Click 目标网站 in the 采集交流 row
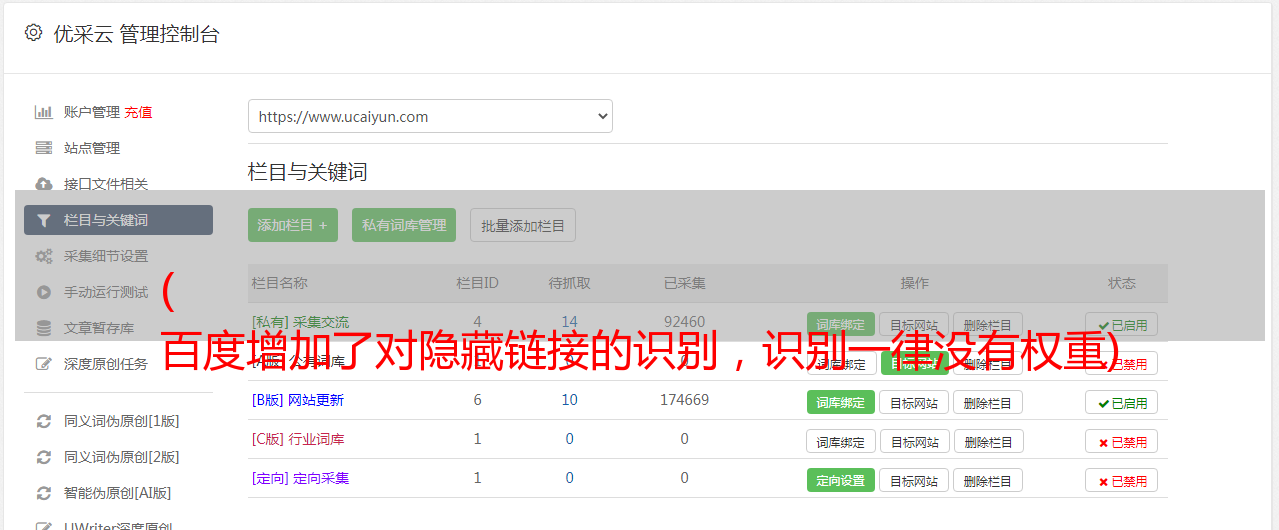This screenshot has width=1279, height=530. [x=914, y=324]
